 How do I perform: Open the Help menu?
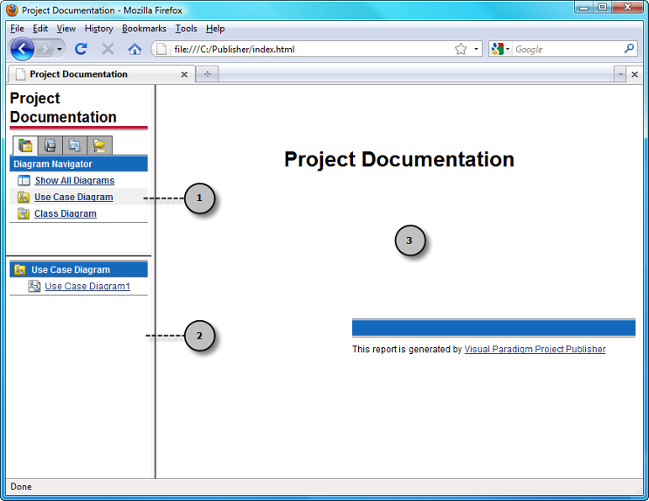[x=215, y=29]
